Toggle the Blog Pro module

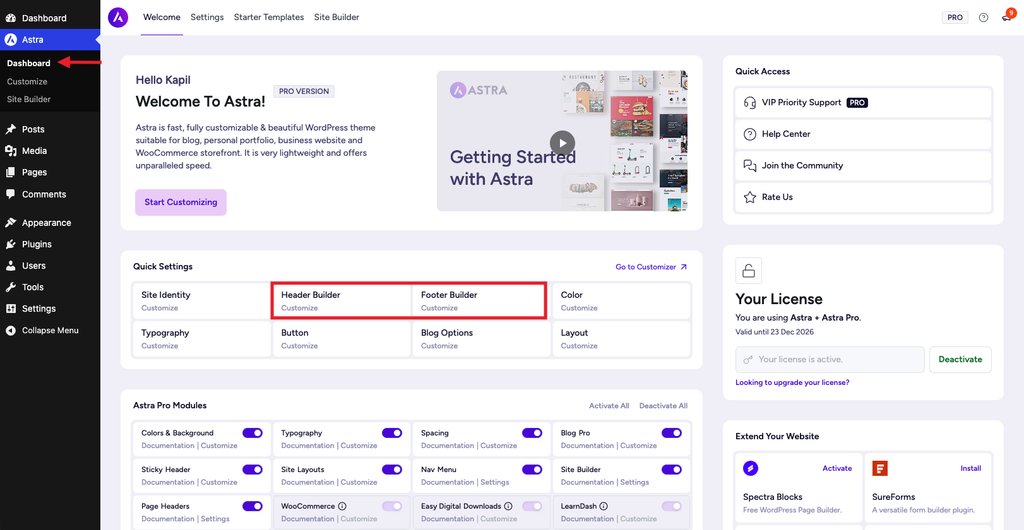tap(671, 433)
